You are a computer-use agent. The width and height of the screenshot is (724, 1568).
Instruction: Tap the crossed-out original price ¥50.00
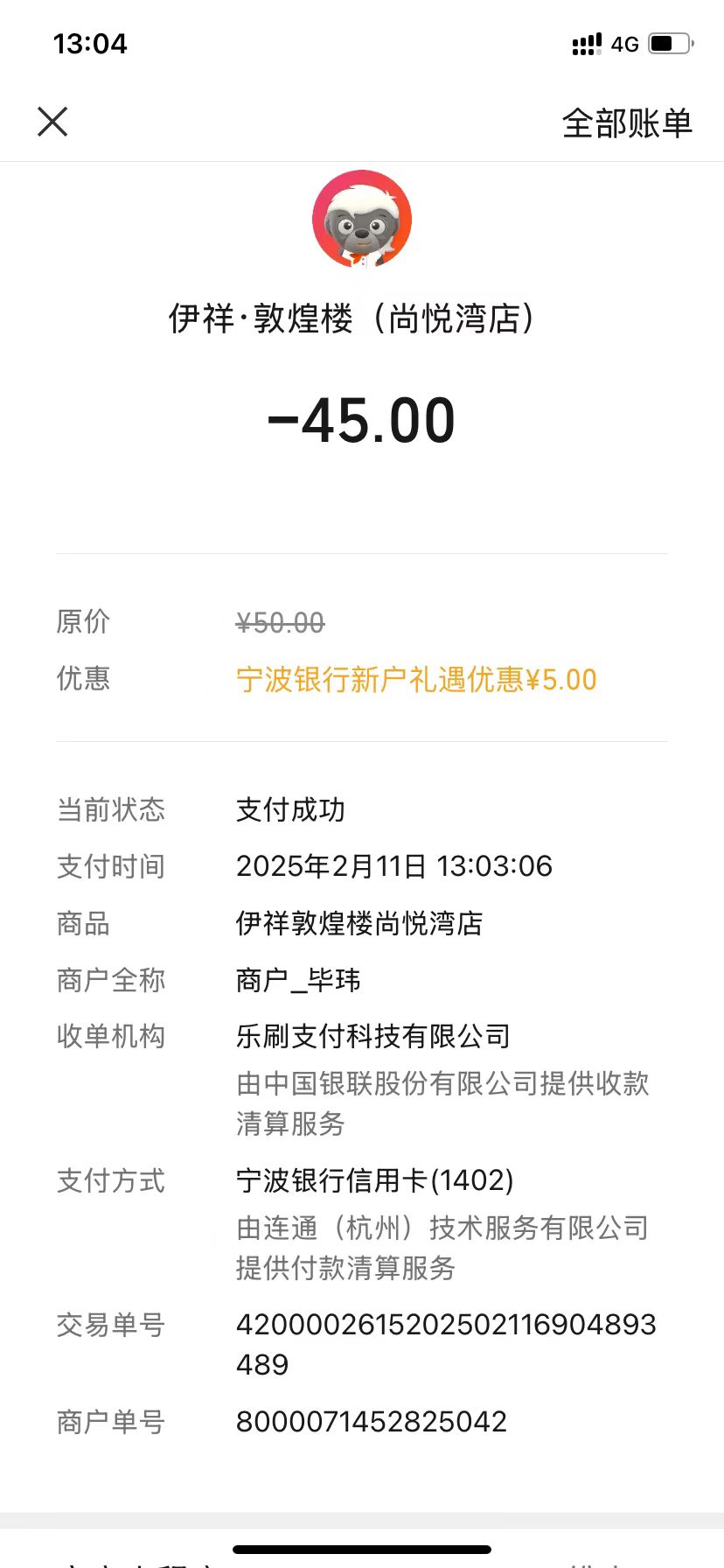coord(280,623)
